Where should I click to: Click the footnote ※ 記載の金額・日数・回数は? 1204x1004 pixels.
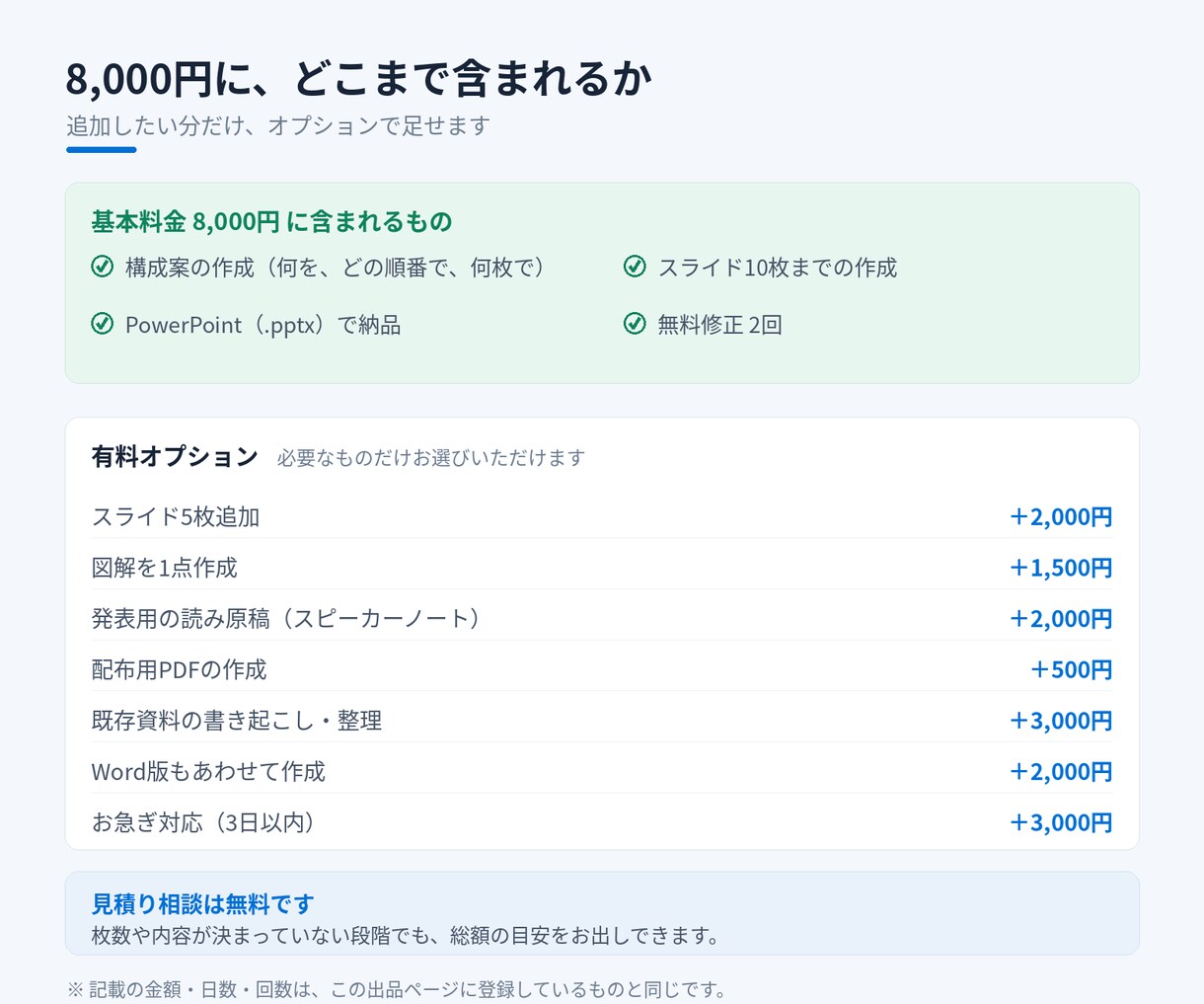coord(397,989)
